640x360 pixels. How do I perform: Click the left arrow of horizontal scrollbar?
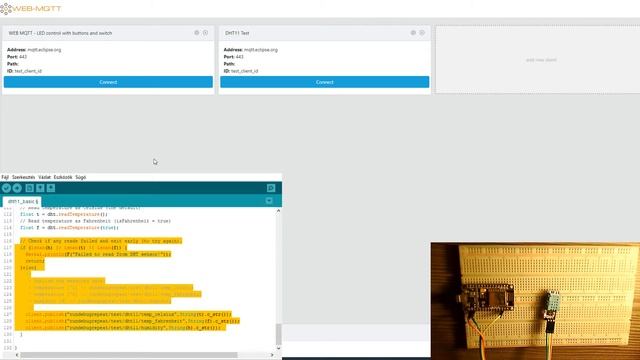[x=17, y=355]
